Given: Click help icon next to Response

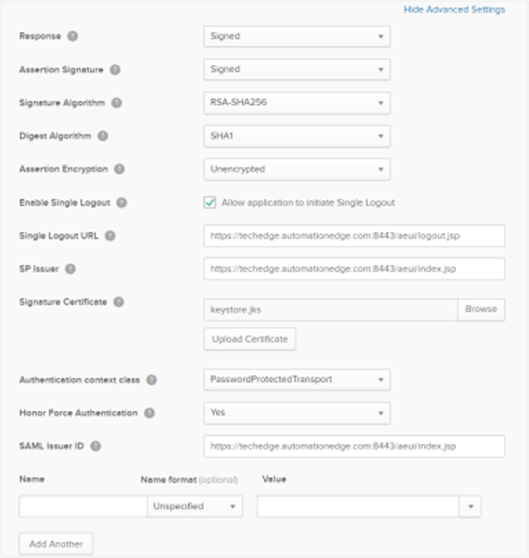Looking at the screenshot, I should [73, 36].
